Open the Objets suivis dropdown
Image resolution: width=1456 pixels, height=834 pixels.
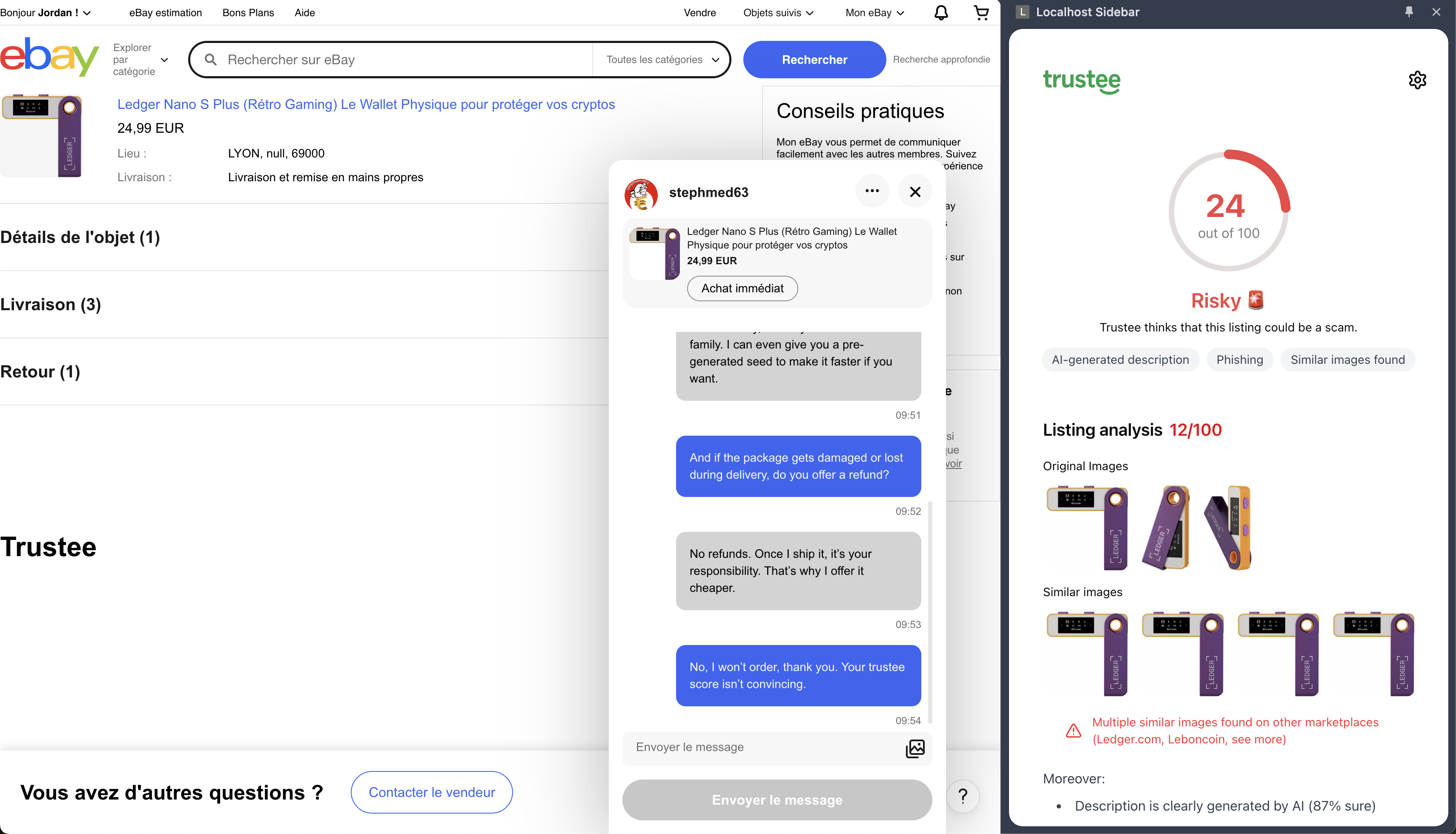click(x=777, y=13)
